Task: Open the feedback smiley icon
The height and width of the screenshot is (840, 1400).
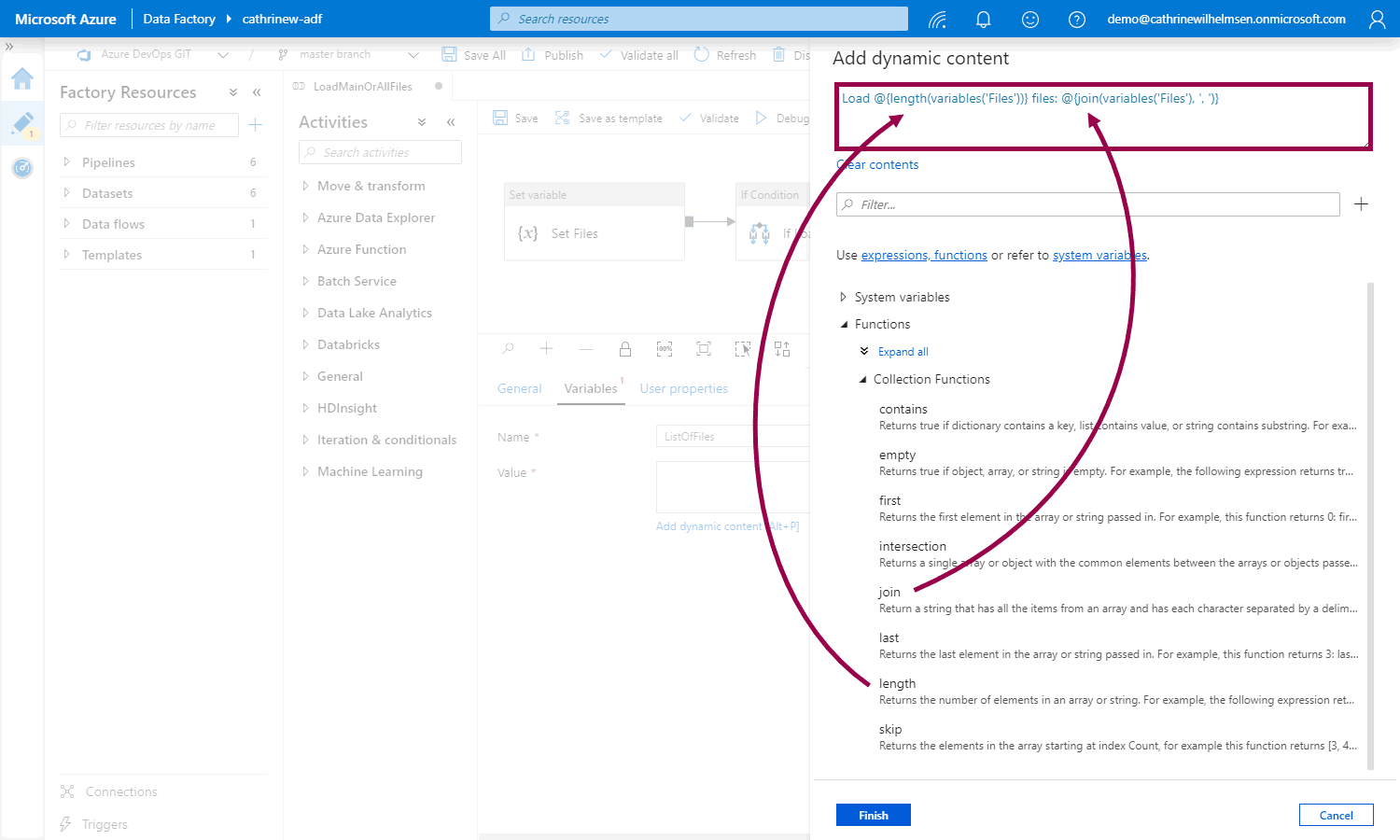Action: [1029, 19]
